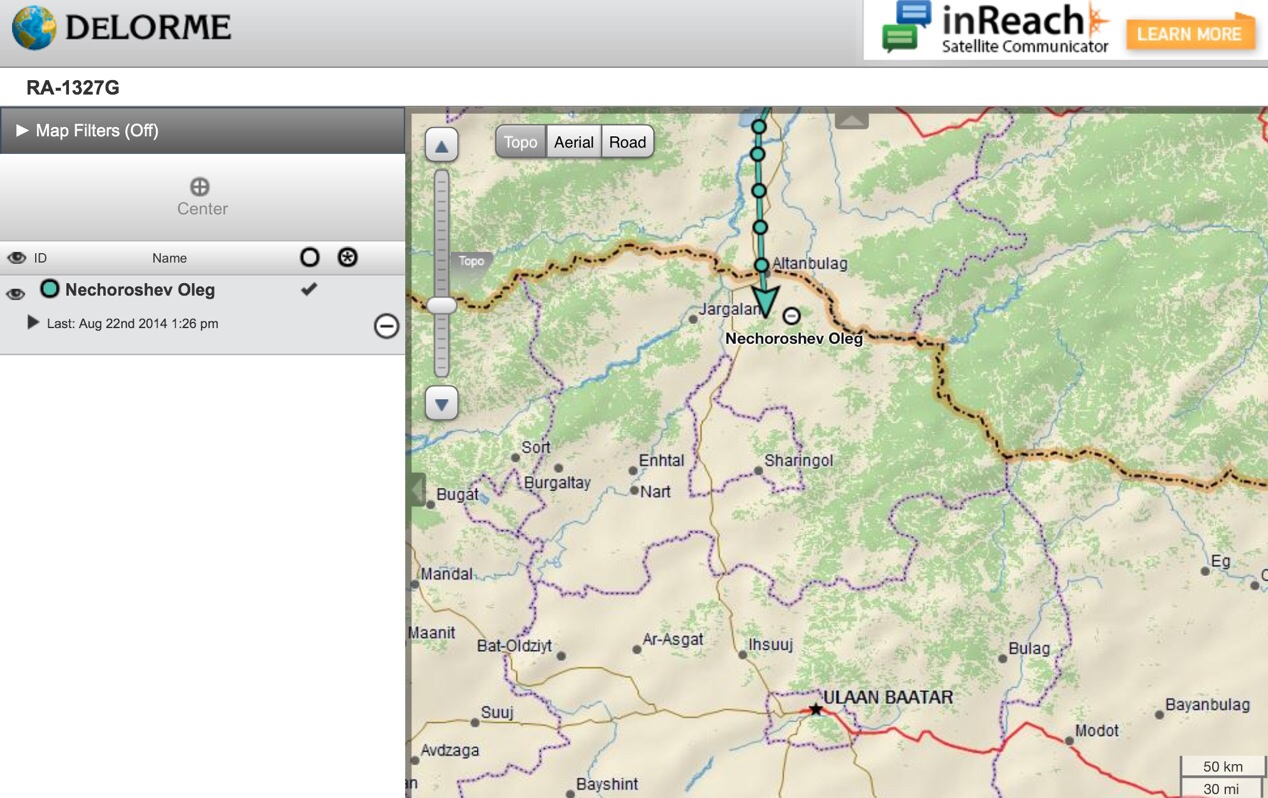Click the teal circle icon beside Nechoroshev Oleg

49,289
